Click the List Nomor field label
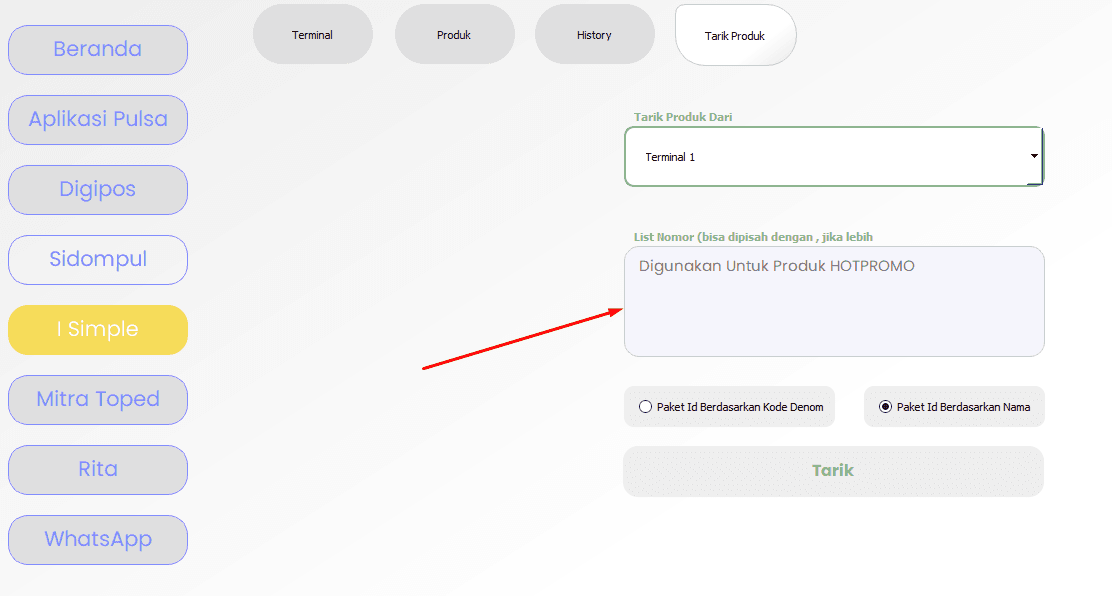Viewport: 1112px width, 596px height. pos(753,237)
